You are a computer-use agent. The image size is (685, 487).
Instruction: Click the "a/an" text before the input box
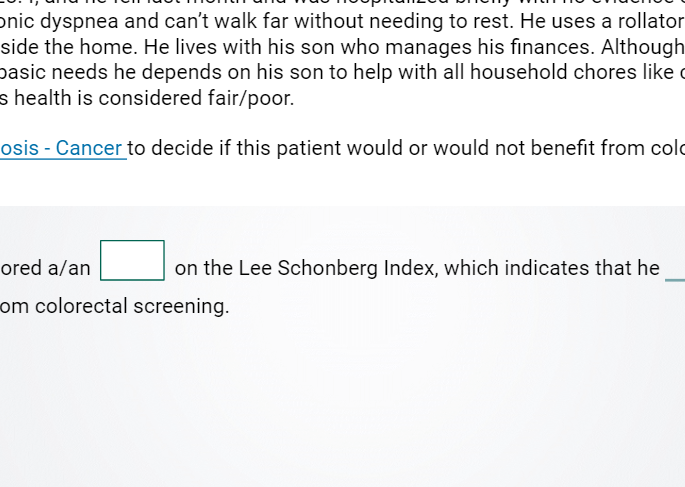point(68,268)
